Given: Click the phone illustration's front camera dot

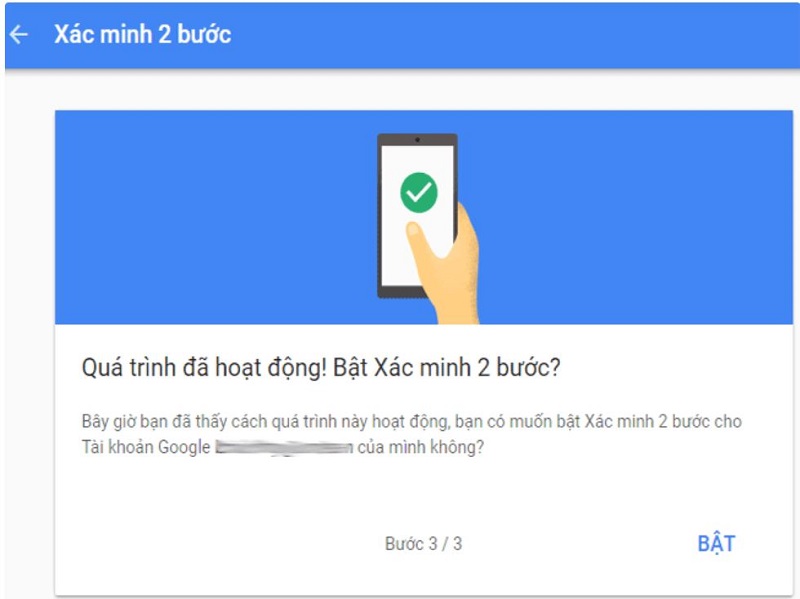Looking at the screenshot, I should pyautogui.click(x=417, y=139).
